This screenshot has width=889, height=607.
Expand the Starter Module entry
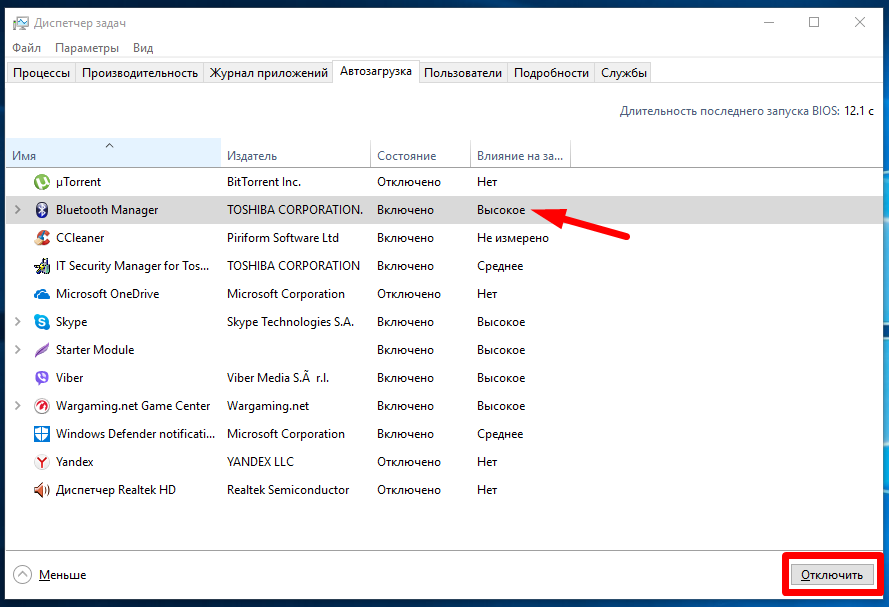(x=18, y=350)
